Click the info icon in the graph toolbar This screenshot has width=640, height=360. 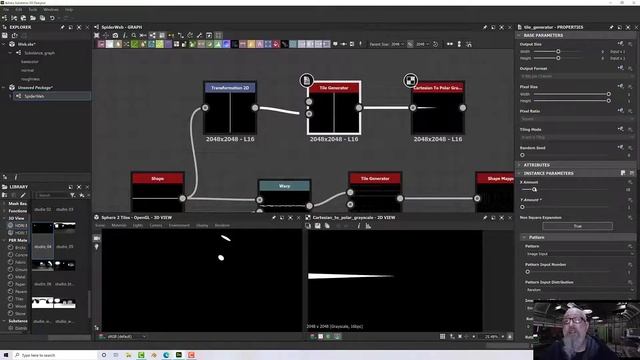[x=125, y=36]
